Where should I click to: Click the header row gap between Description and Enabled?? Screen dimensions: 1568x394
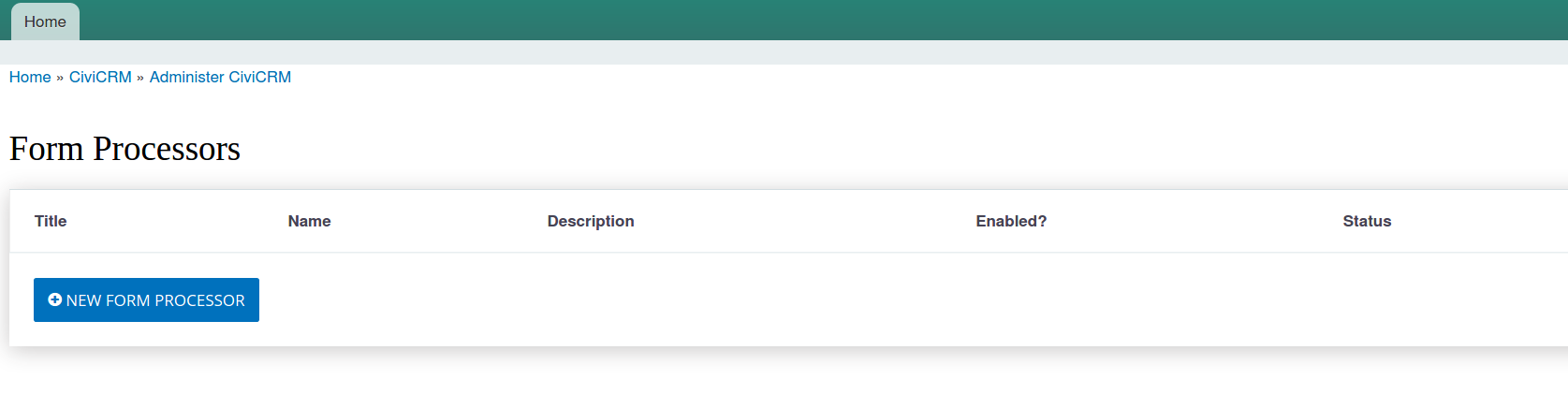(805, 221)
